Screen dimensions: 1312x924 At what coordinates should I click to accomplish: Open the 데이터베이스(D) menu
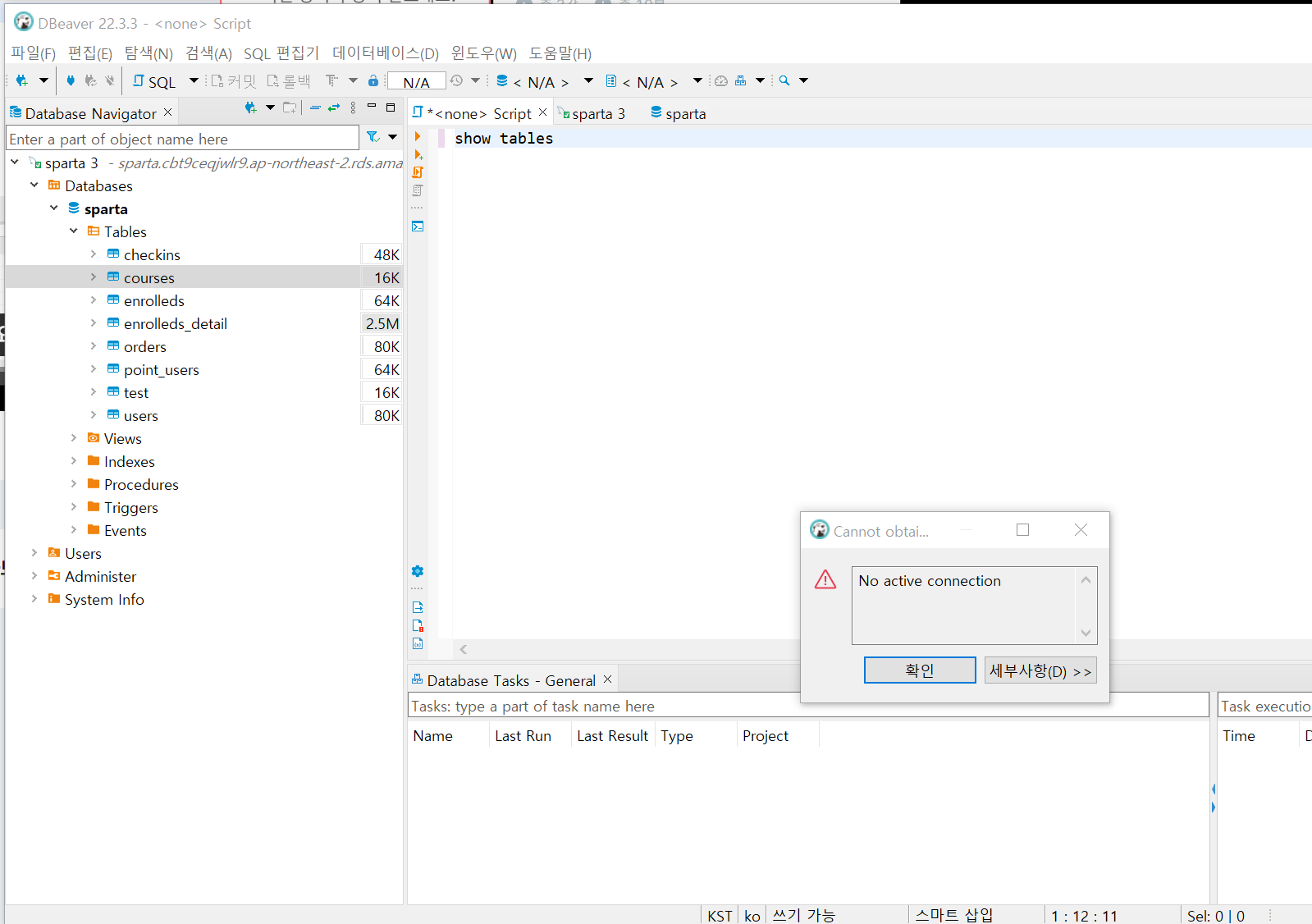click(386, 53)
